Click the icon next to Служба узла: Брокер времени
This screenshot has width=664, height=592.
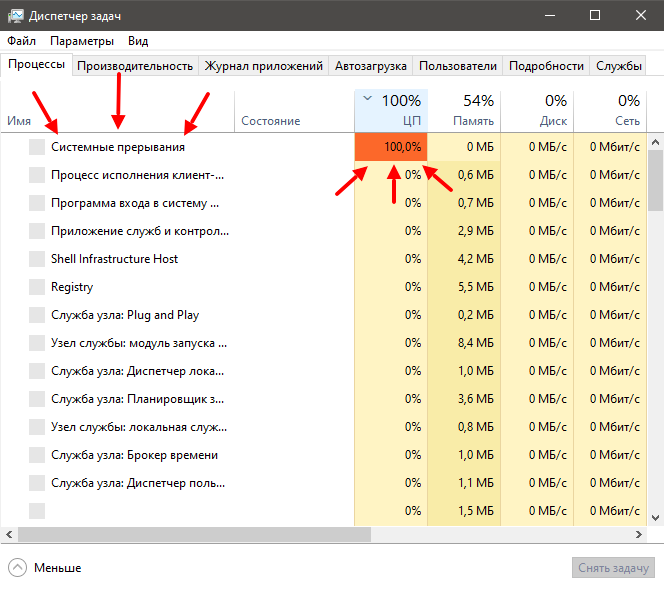(x=37, y=455)
